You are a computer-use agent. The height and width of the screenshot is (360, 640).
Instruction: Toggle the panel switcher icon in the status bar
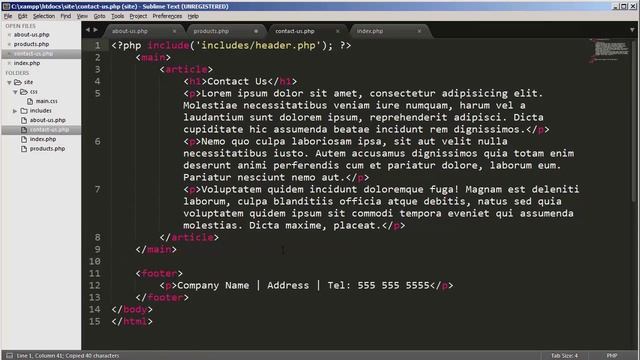[x=9, y=356]
